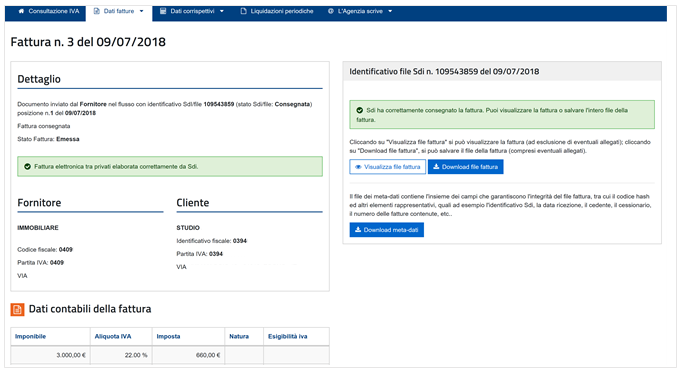
Task: Click the page icon beside Liquidazioni periodiche
Action: (243, 11)
